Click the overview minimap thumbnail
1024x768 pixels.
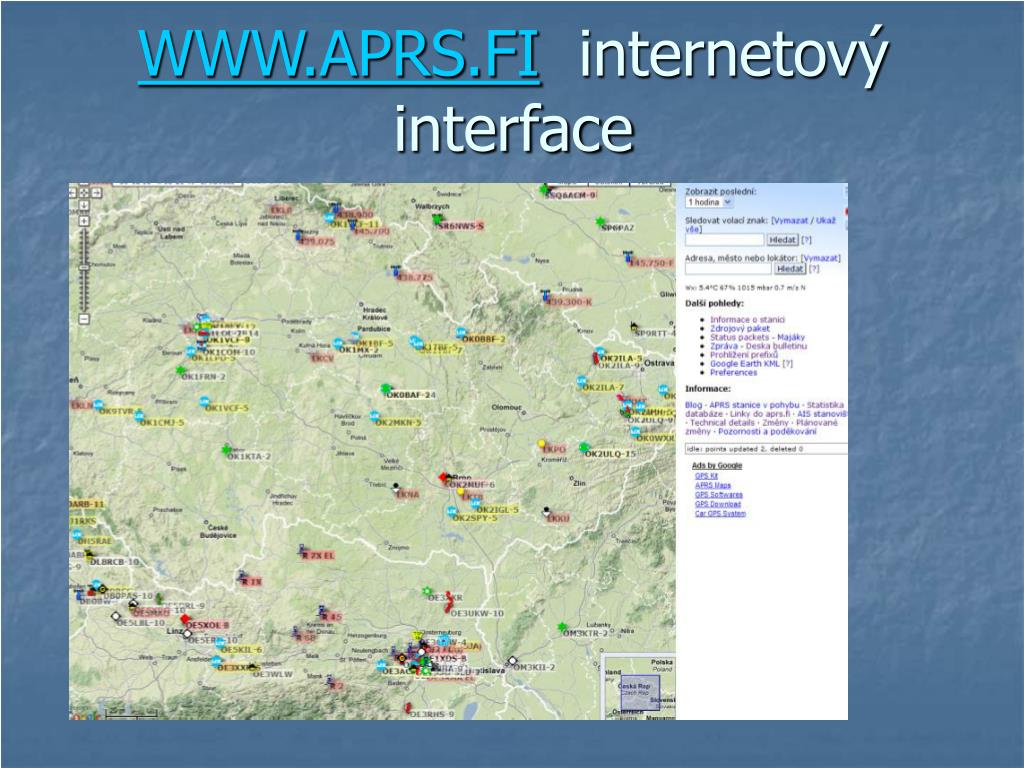pyautogui.click(x=637, y=687)
